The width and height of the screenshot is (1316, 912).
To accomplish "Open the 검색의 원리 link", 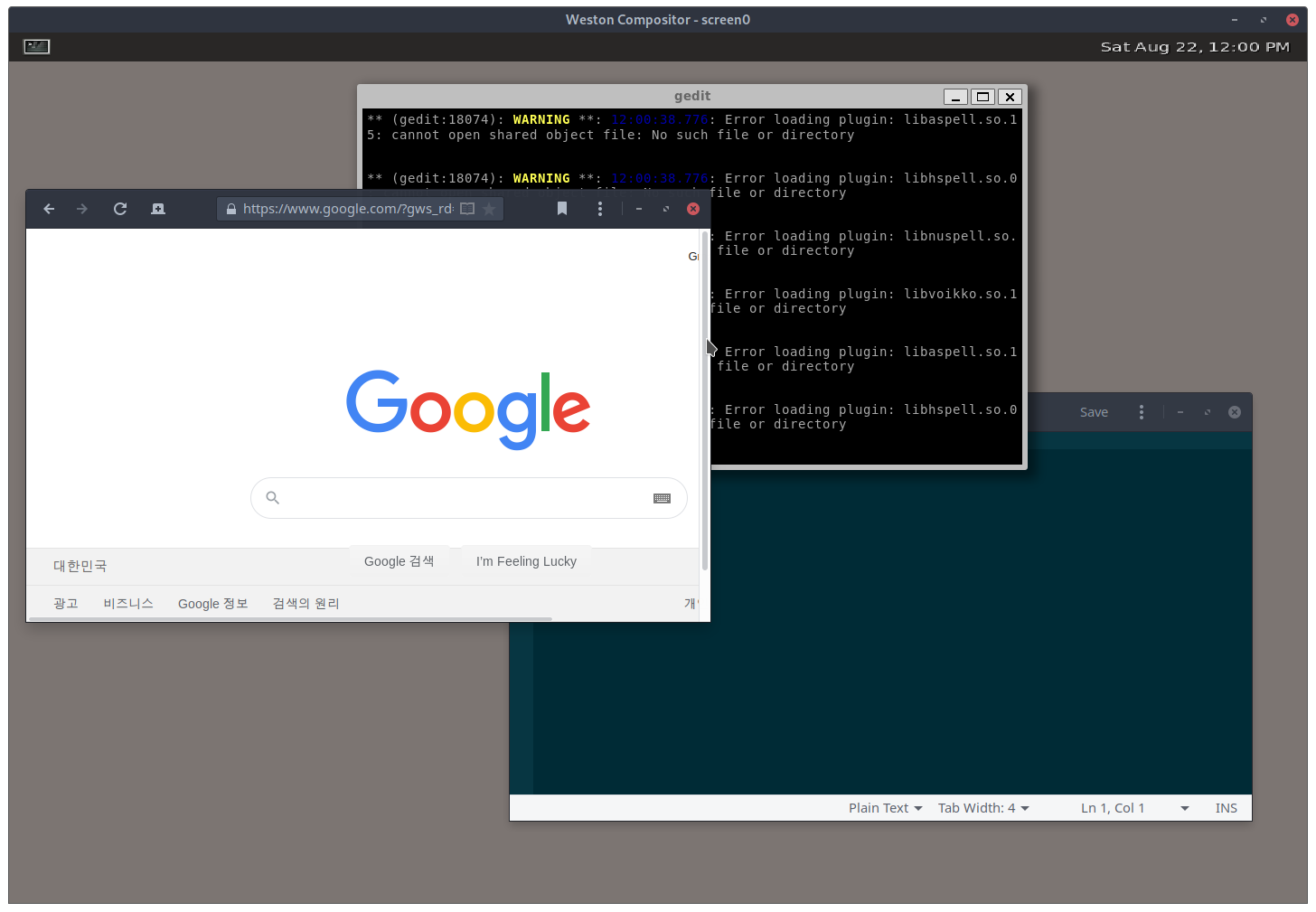I will (306, 604).
